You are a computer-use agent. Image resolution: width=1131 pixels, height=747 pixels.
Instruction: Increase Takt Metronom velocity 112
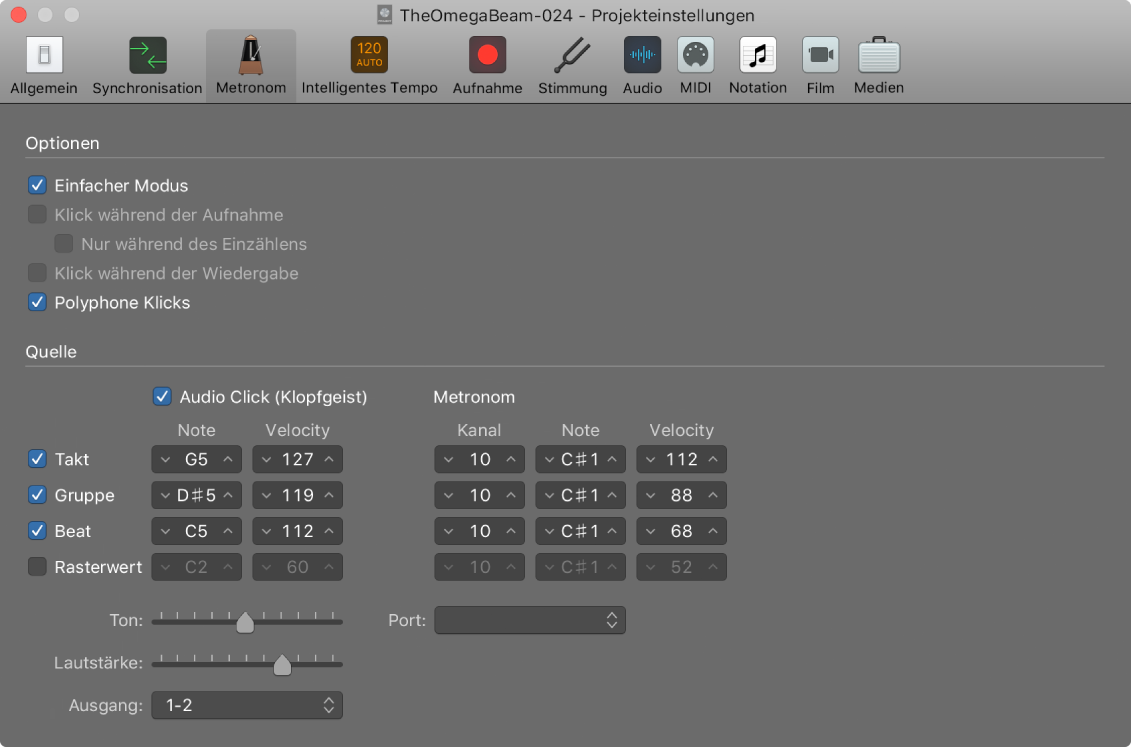713,459
